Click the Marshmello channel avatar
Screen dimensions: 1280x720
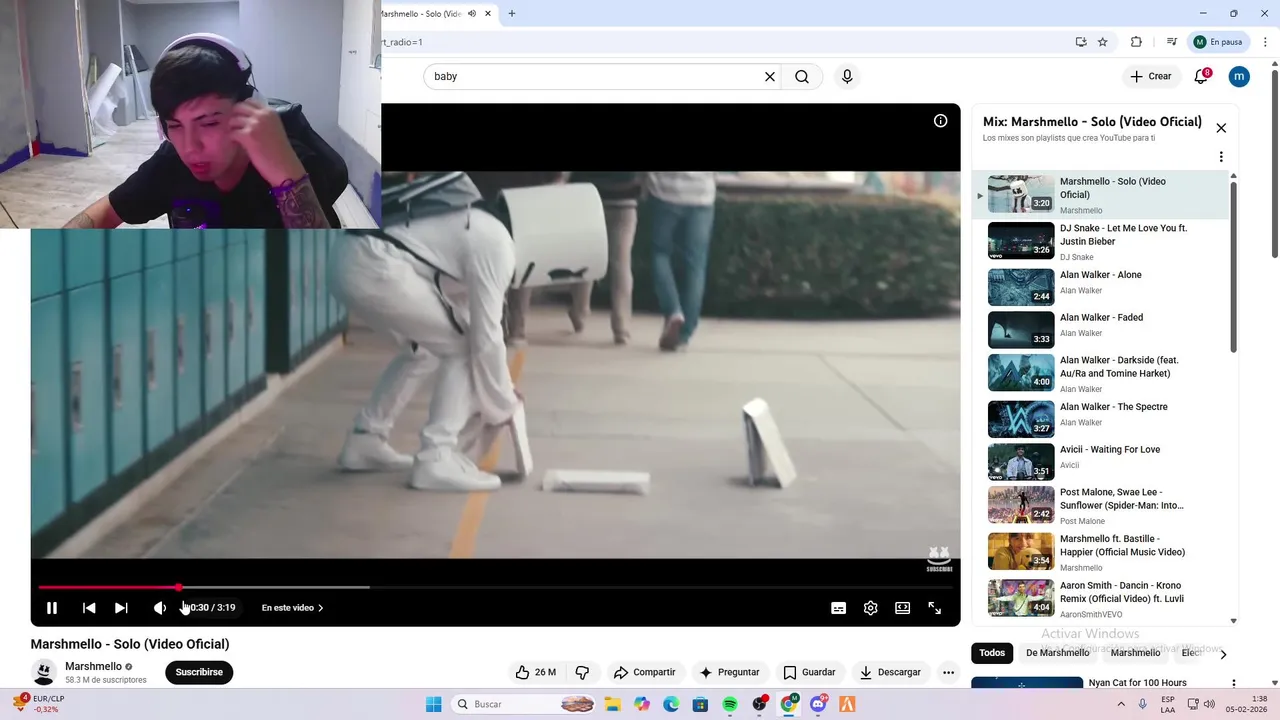(43, 672)
